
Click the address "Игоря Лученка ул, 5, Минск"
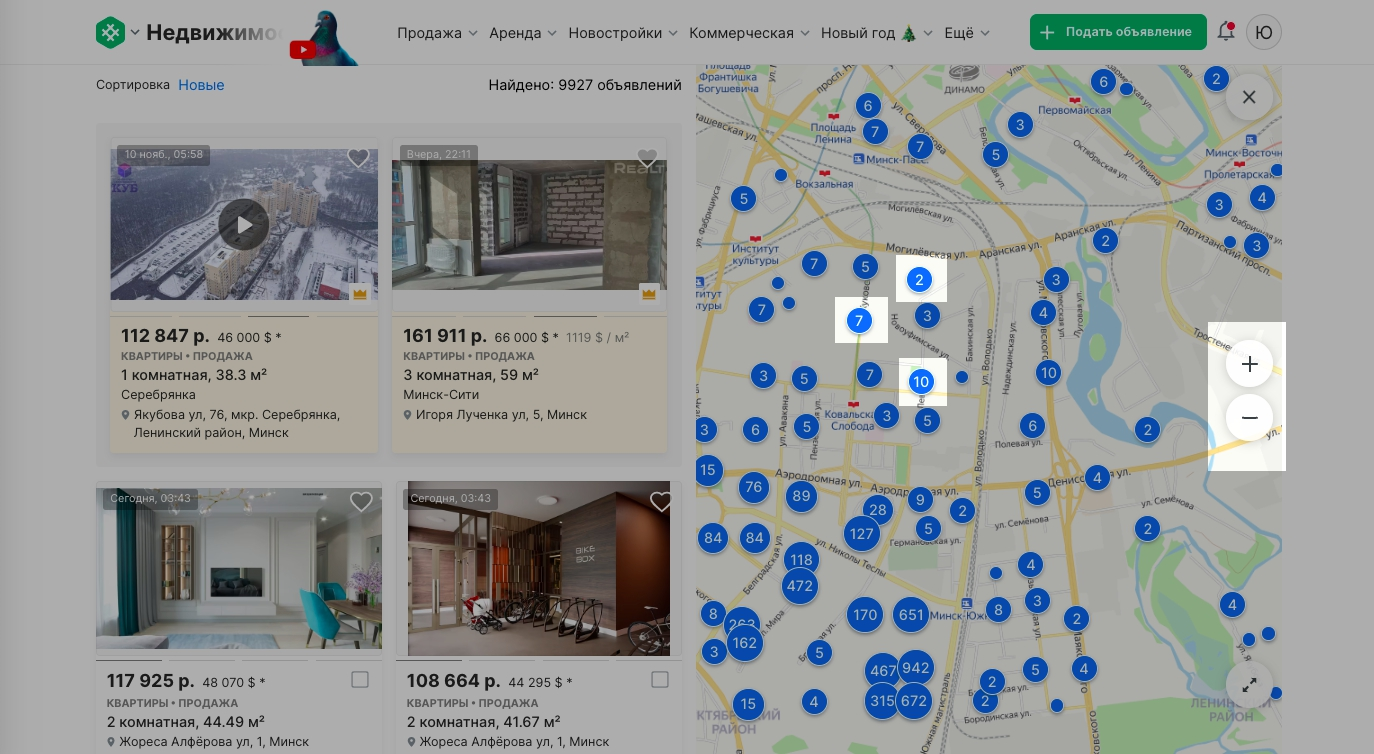[x=502, y=414]
